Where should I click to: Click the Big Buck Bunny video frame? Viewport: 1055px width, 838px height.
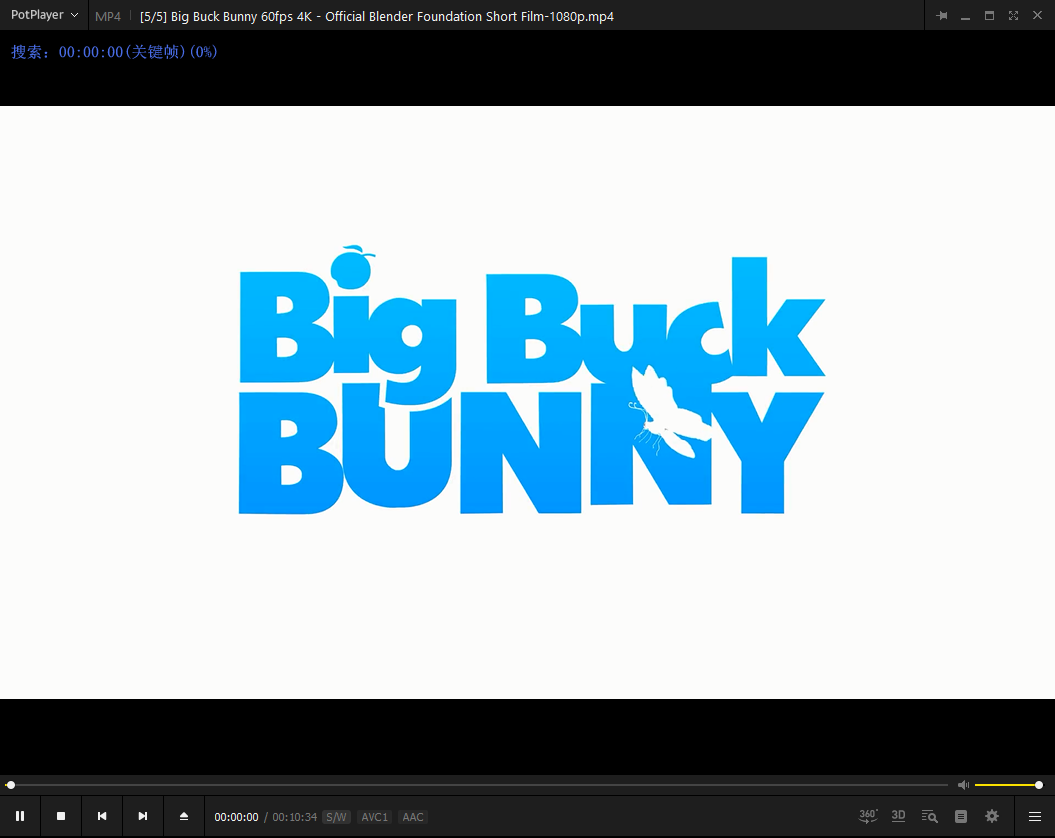(x=528, y=403)
